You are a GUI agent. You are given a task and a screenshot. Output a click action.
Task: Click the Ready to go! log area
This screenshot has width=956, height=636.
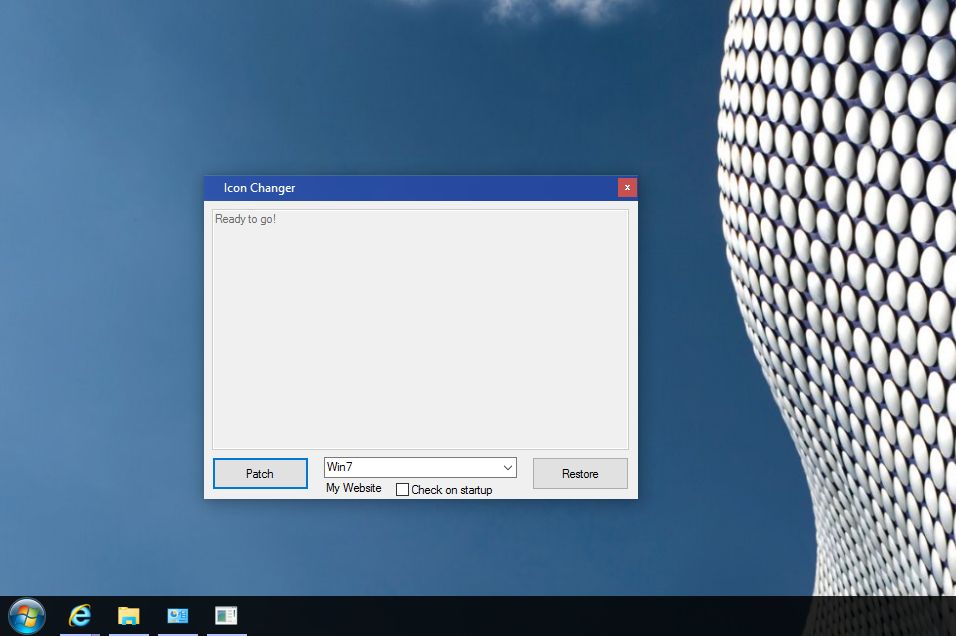[x=420, y=328]
